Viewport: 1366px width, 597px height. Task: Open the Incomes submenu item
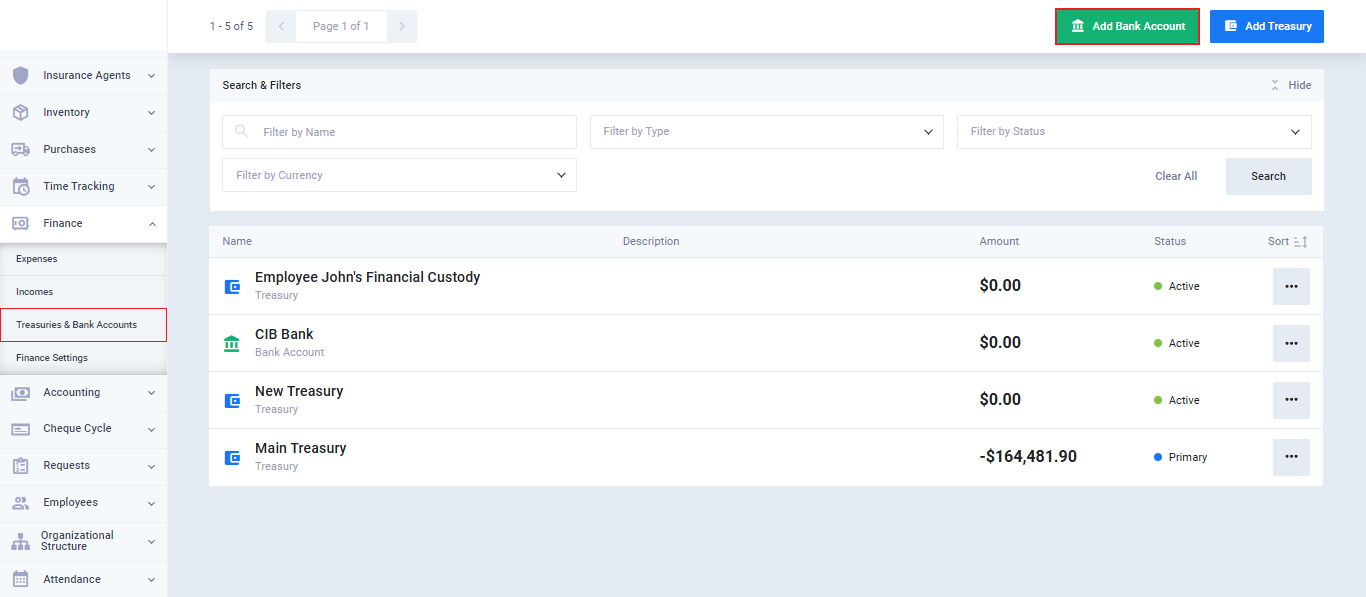[x=83, y=292]
